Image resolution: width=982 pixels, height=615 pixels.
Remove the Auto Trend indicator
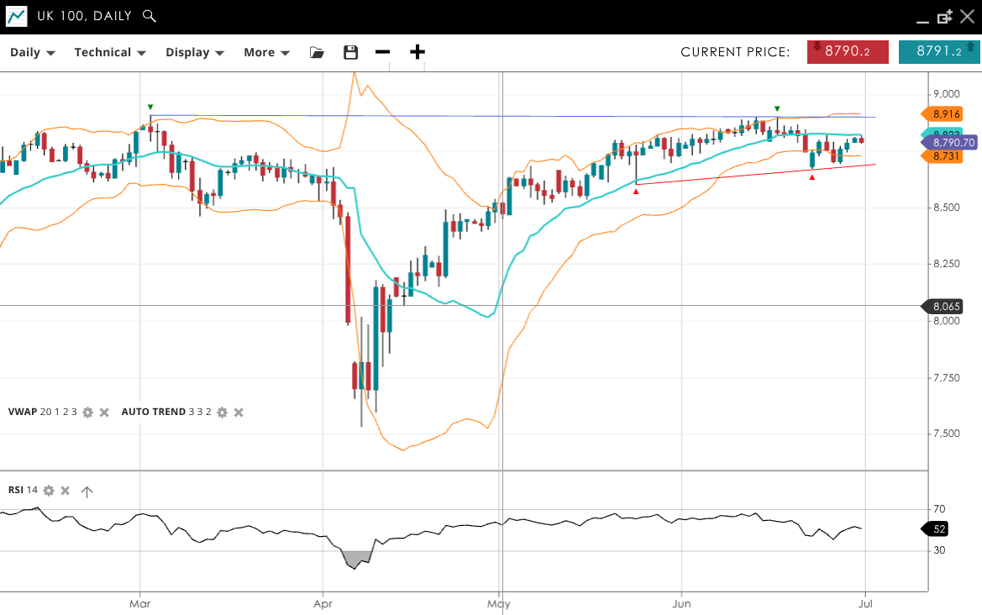click(x=238, y=412)
